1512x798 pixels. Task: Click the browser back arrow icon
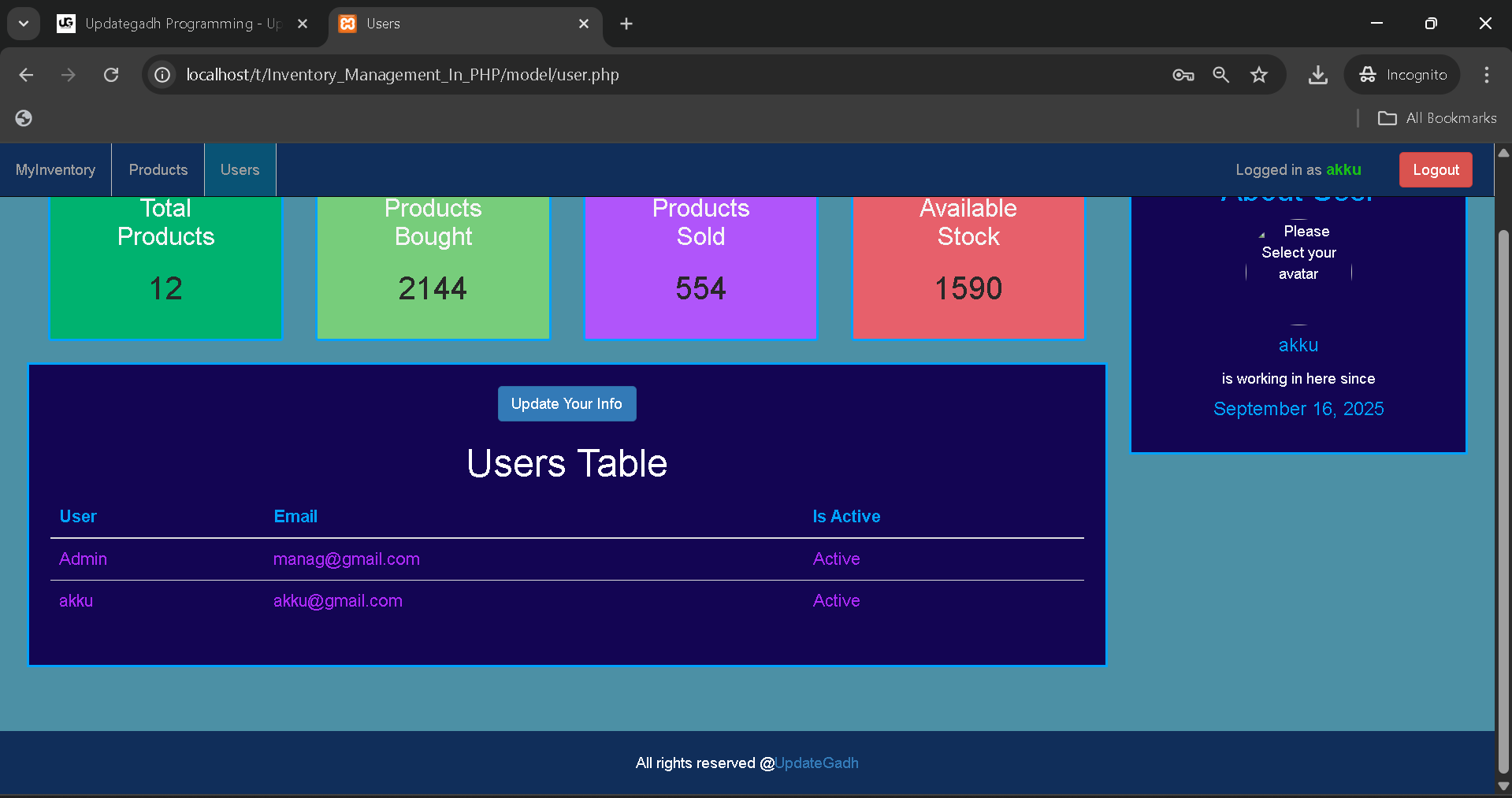pyautogui.click(x=26, y=75)
